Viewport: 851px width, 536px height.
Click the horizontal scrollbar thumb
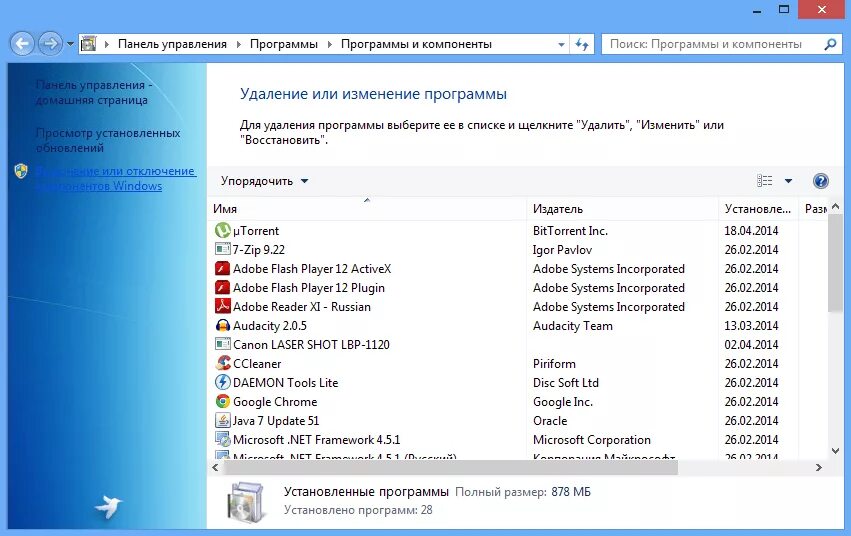450,467
